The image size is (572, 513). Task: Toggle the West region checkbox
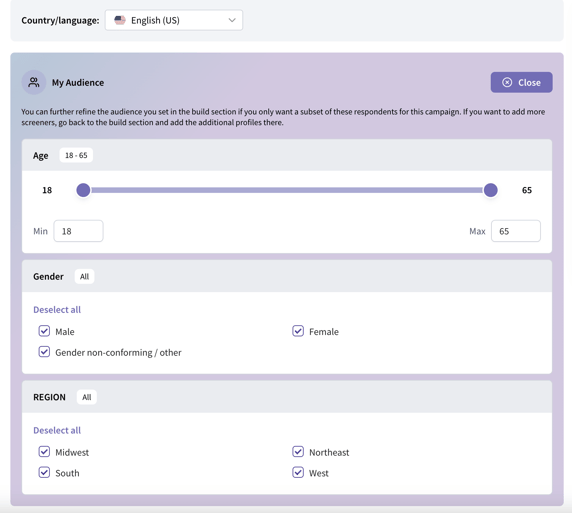click(x=298, y=472)
